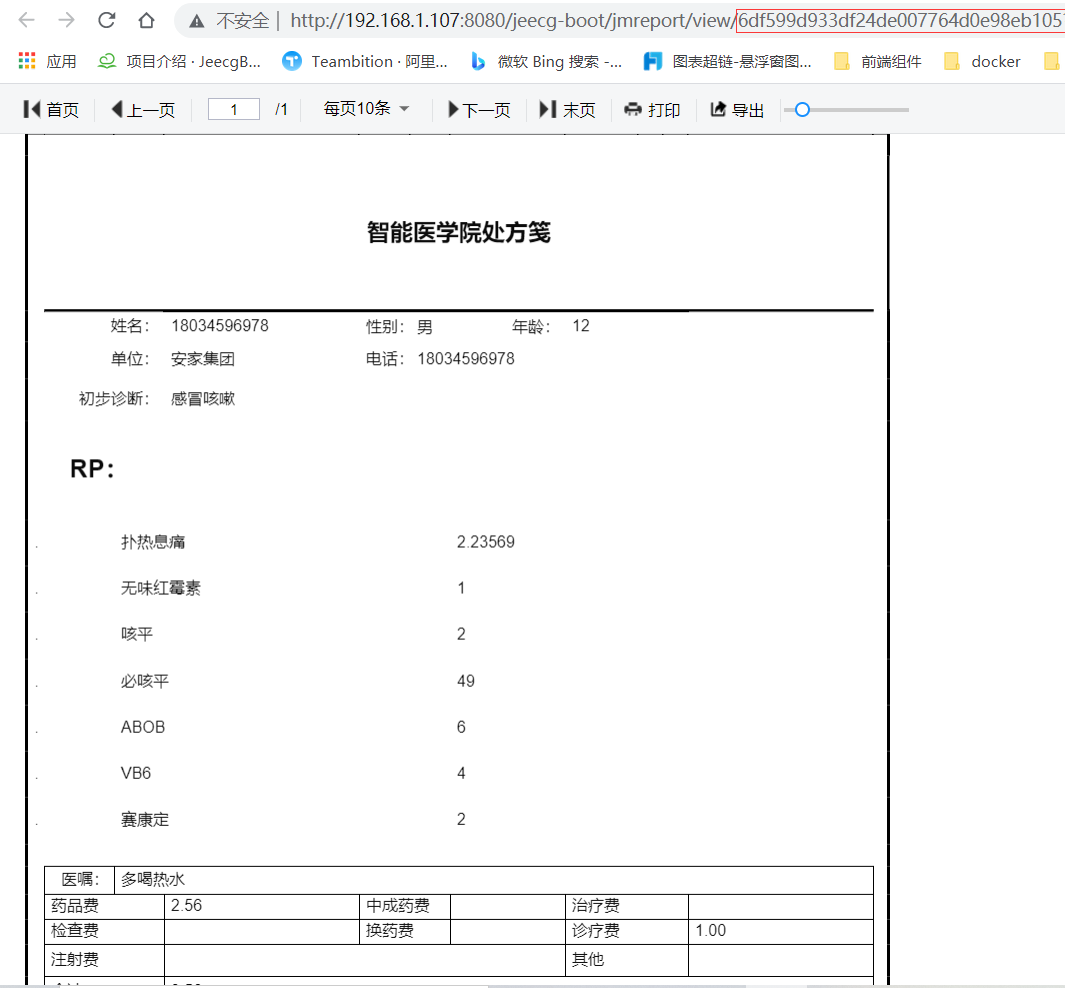
Task: Open the 每页10条 page size dropdown
Action: (x=366, y=109)
